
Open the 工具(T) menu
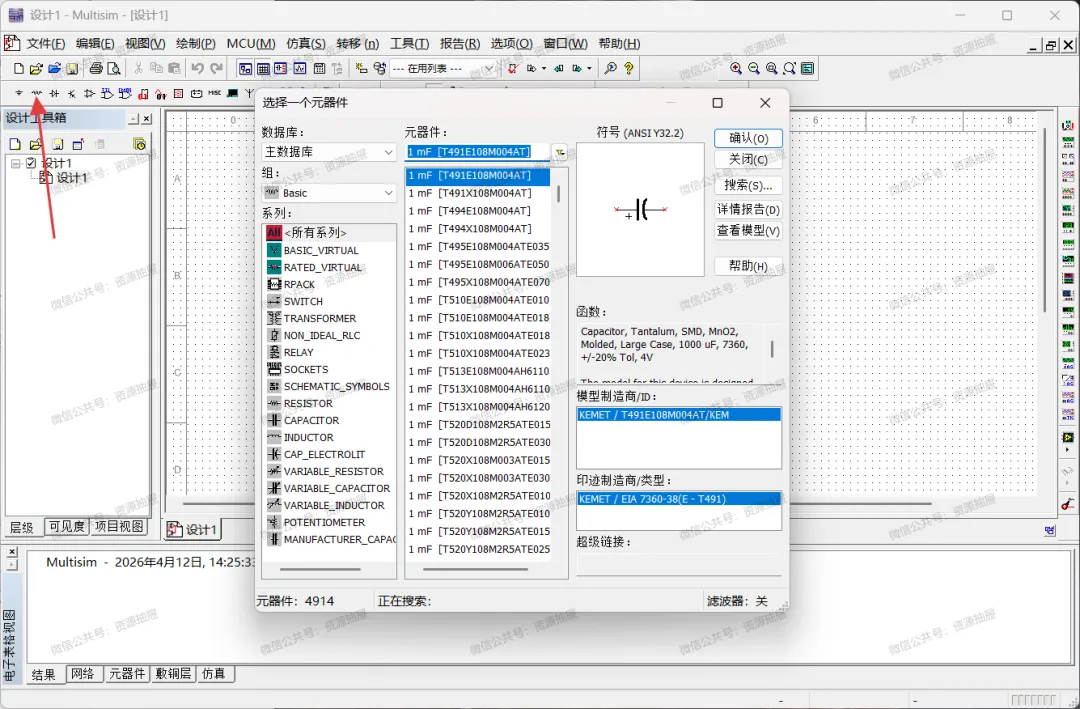[409, 43]
